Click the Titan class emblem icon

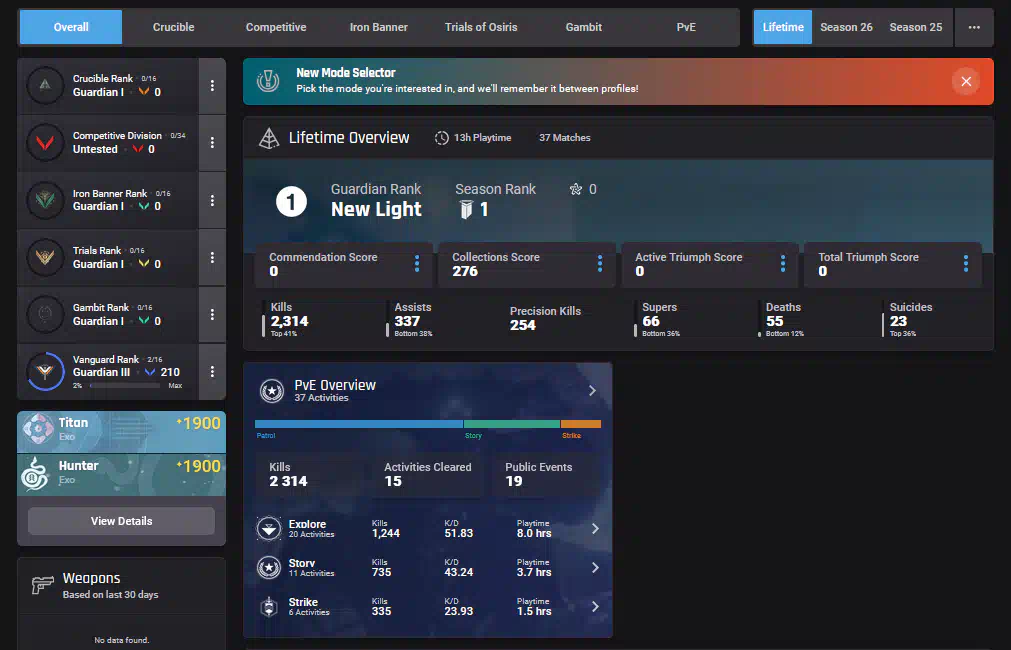pyautogui.click(x=37, y=429)
